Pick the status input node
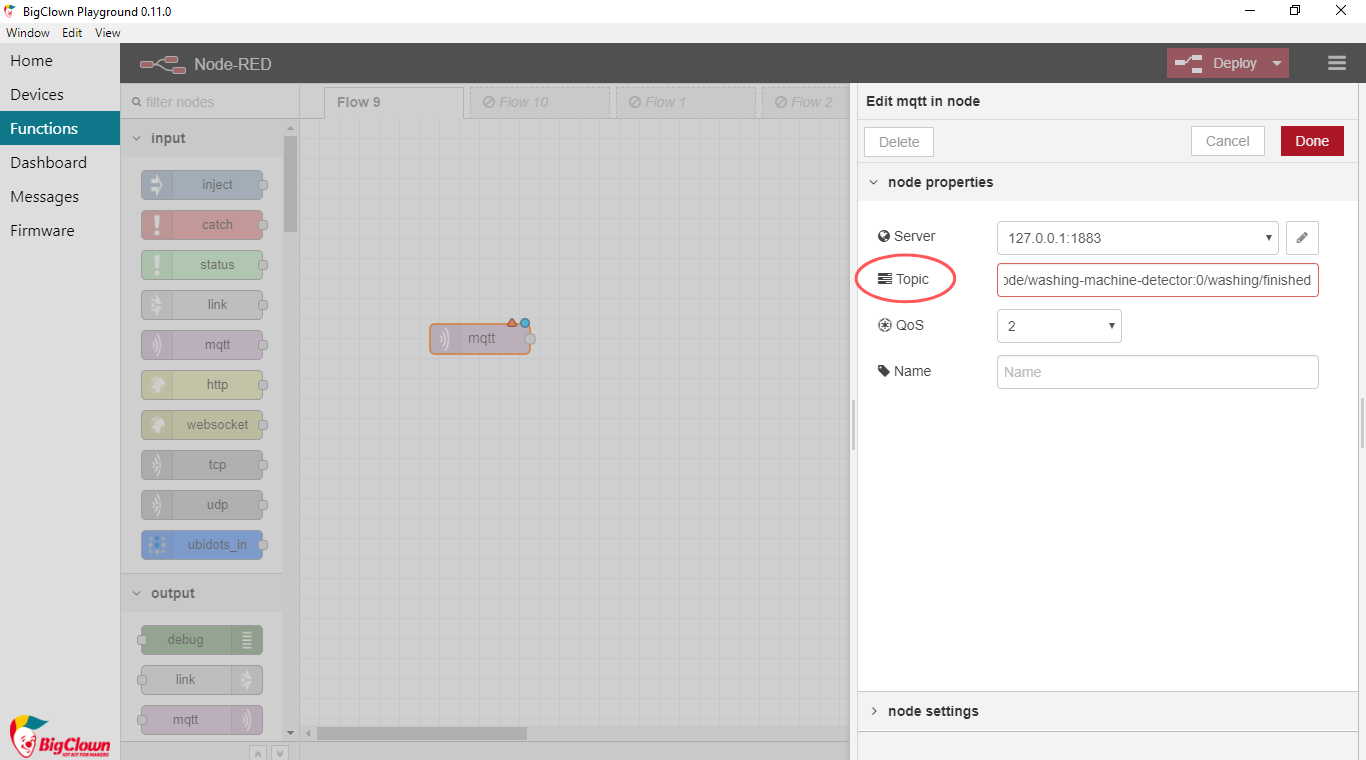Viewport: 1366px width, 760px height. pos(202,265)
